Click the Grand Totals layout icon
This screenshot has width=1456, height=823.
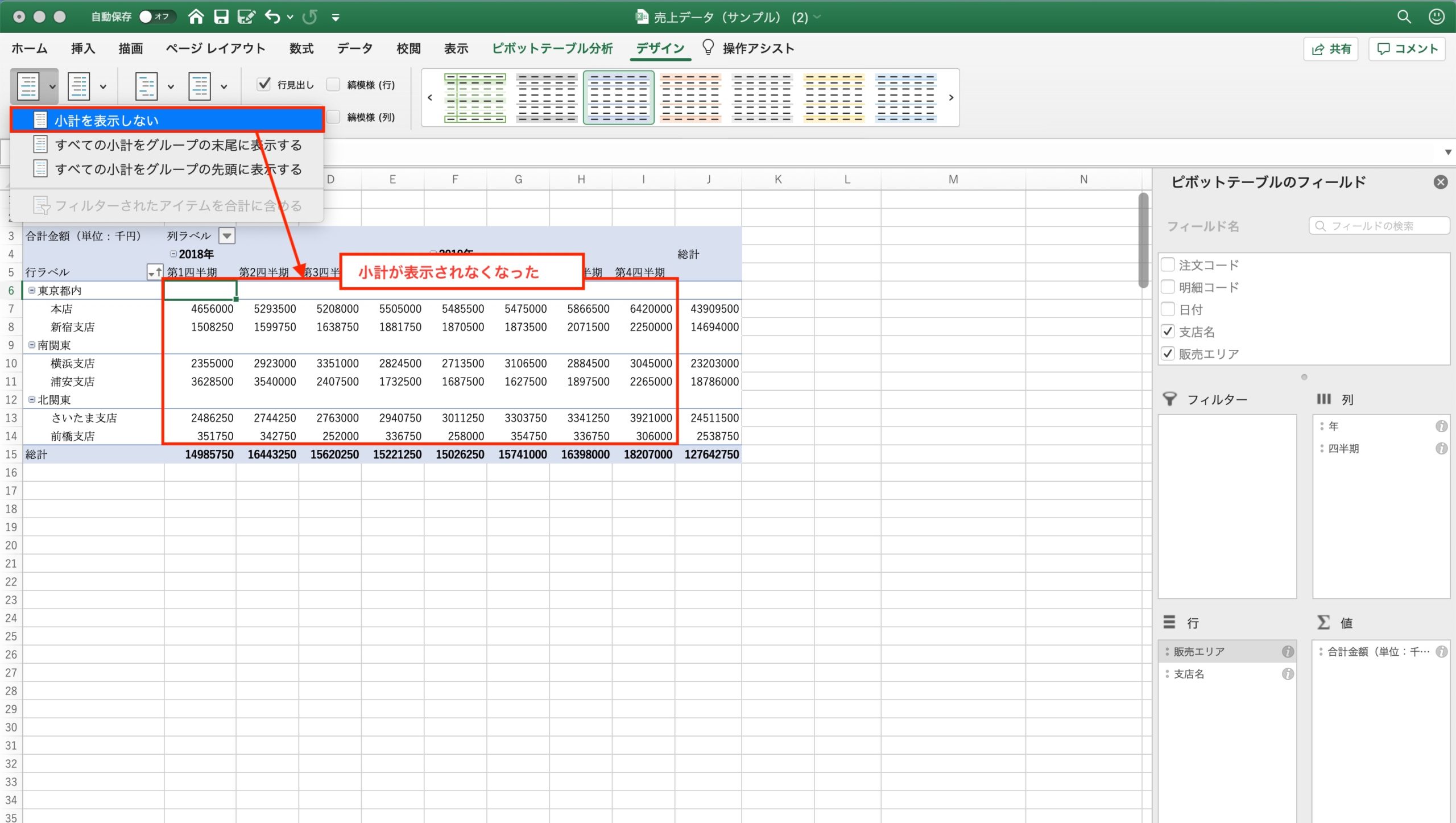click(x=79, y=86)
